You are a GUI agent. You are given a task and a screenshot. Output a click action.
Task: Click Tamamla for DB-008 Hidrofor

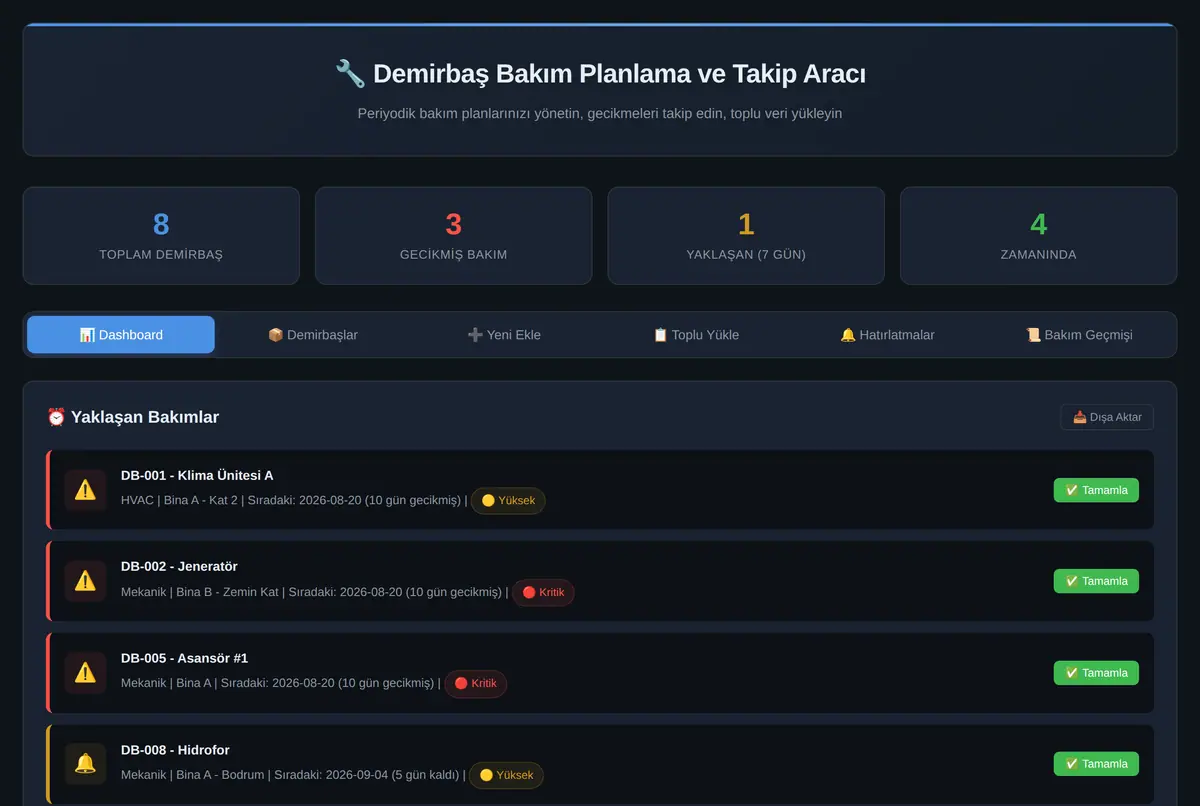(1096, 764)
